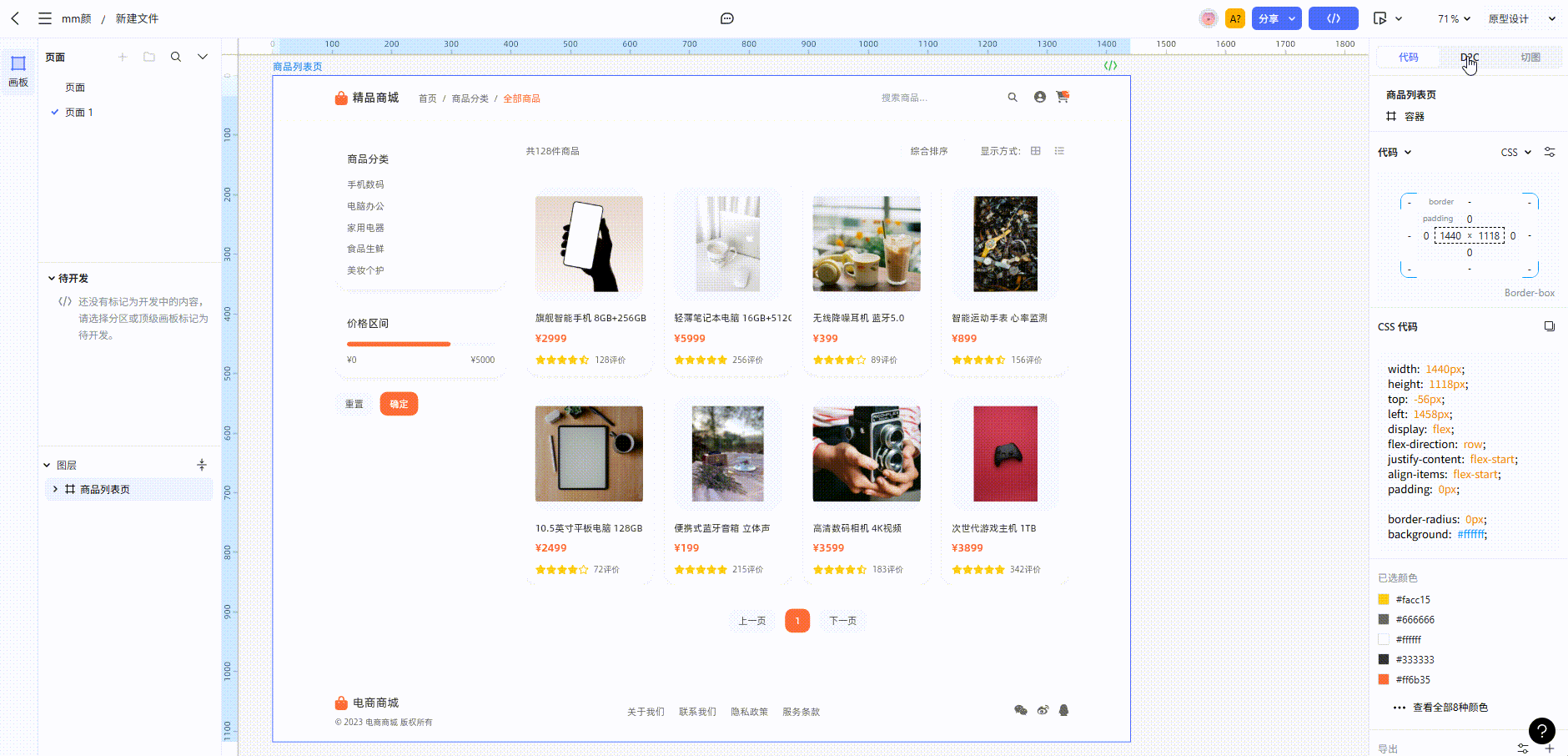Screen dimensions: 1568x756
Task: Open the CSS language dropdown
Action: (x=1515, y=152)
